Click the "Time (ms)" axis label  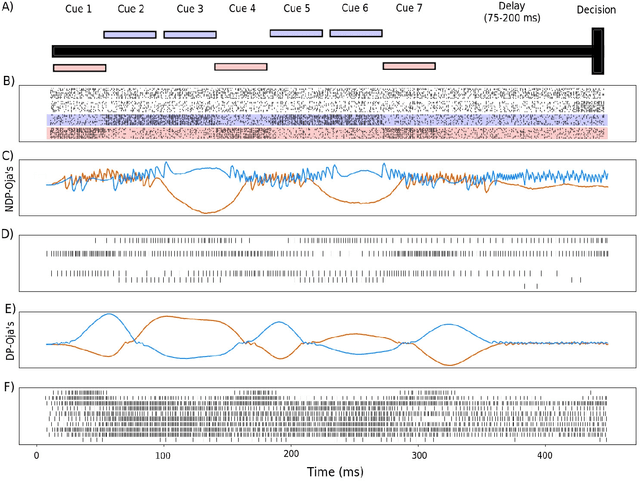point(332,471)
